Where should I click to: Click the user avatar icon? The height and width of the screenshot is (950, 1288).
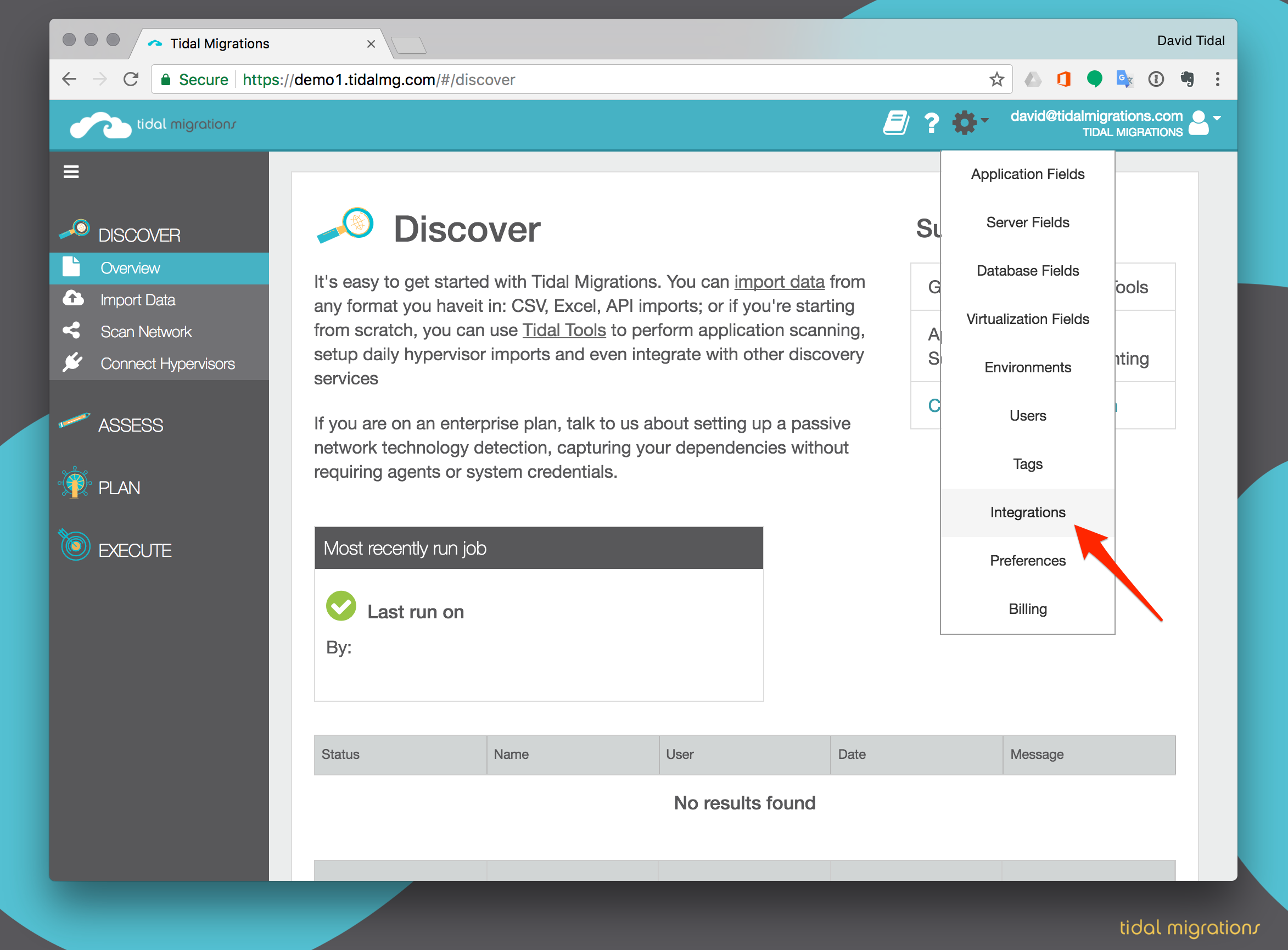point(1200,122)
